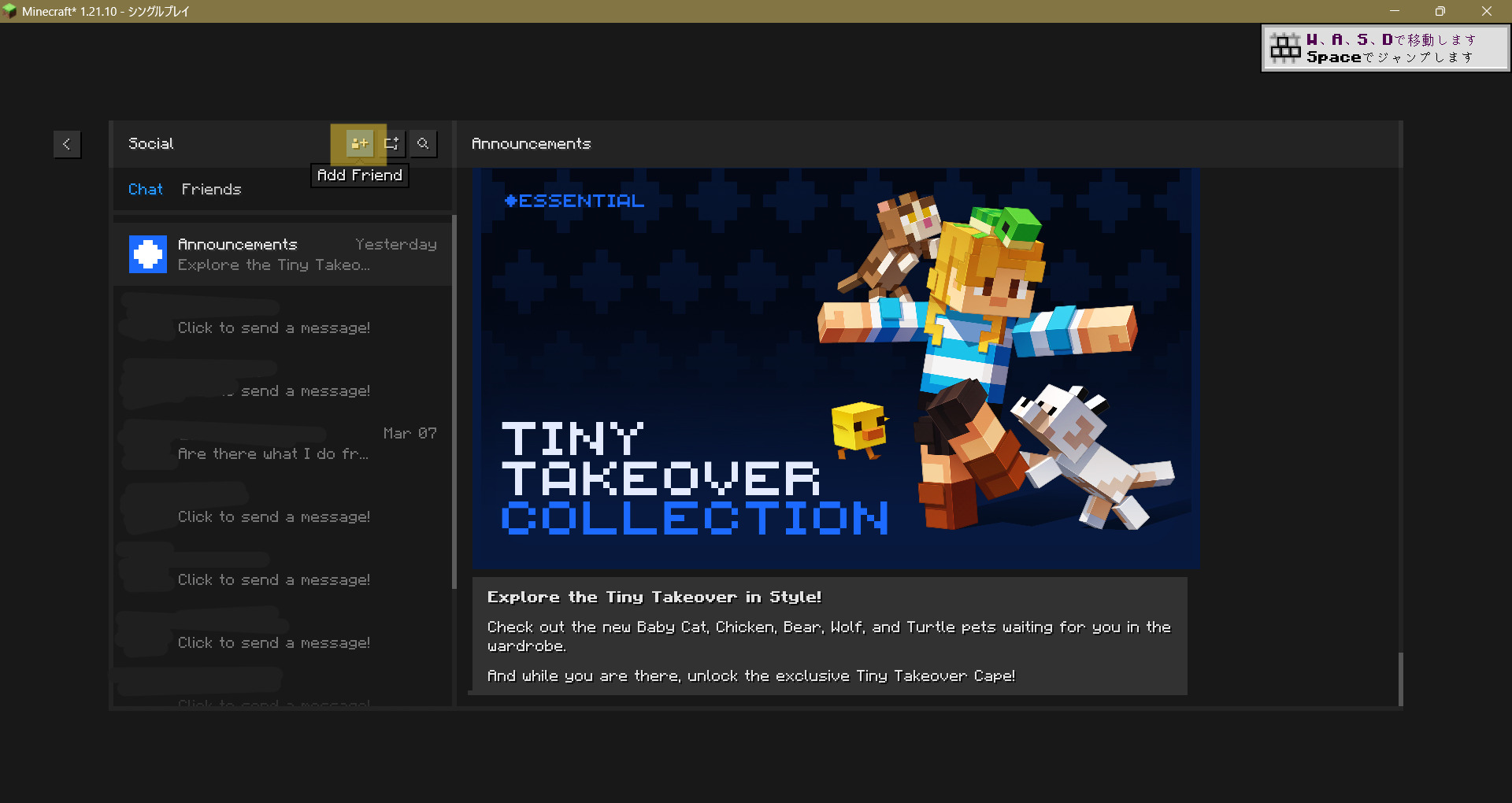Click the Minecraft window title icon

[9, 11]
